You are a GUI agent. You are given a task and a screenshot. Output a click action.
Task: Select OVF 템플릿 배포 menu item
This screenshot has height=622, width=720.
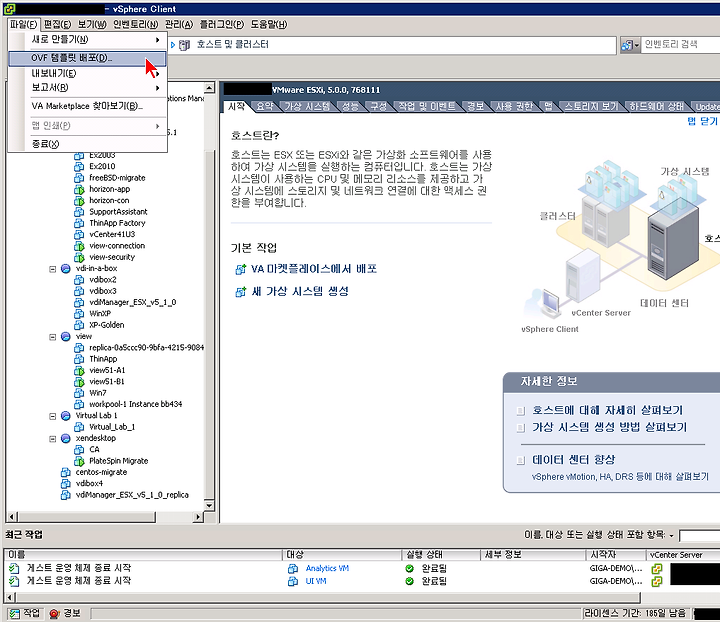click(x=87, y=58)
